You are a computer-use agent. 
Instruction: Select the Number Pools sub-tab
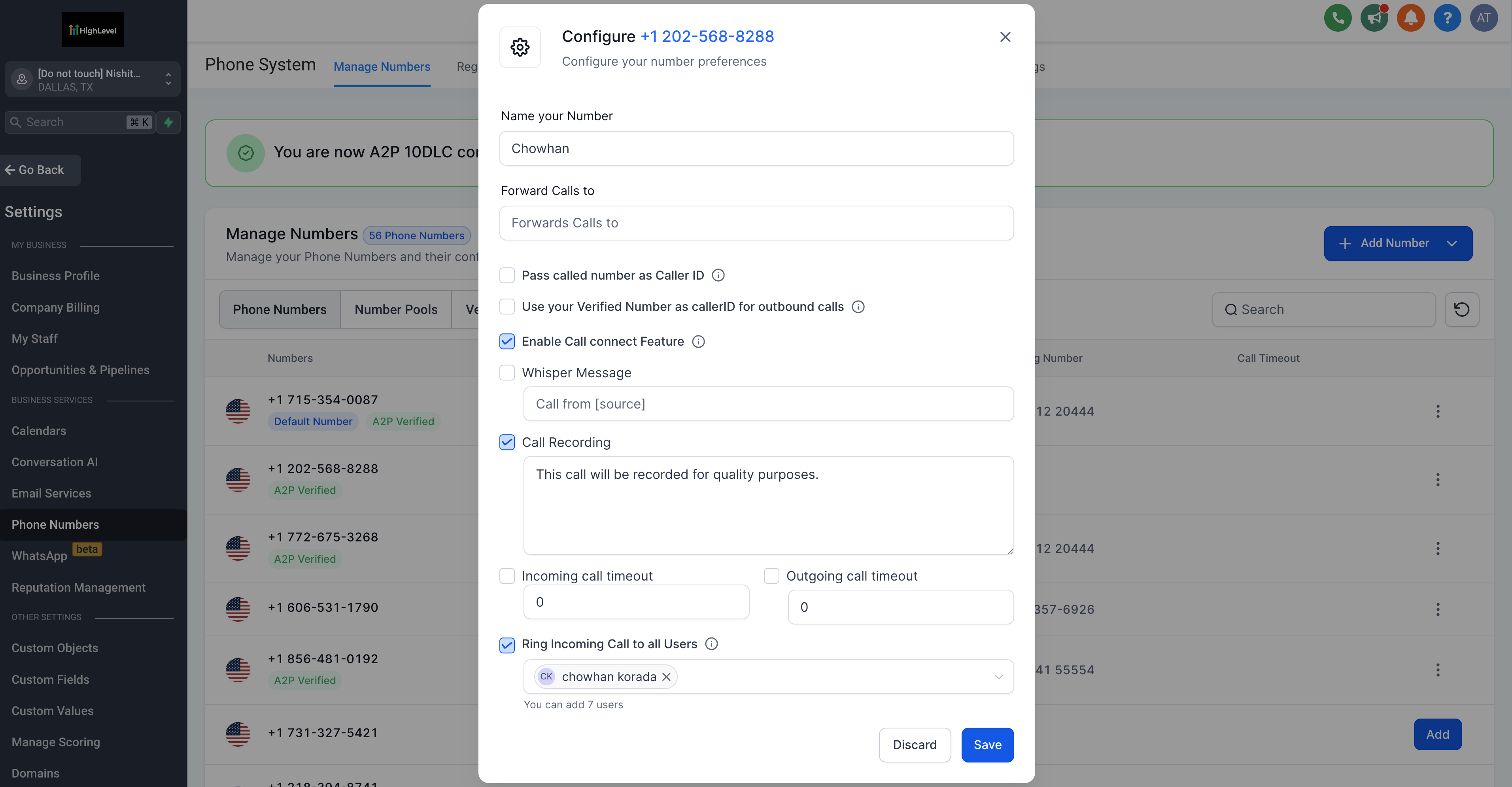[x=396, y=309]
